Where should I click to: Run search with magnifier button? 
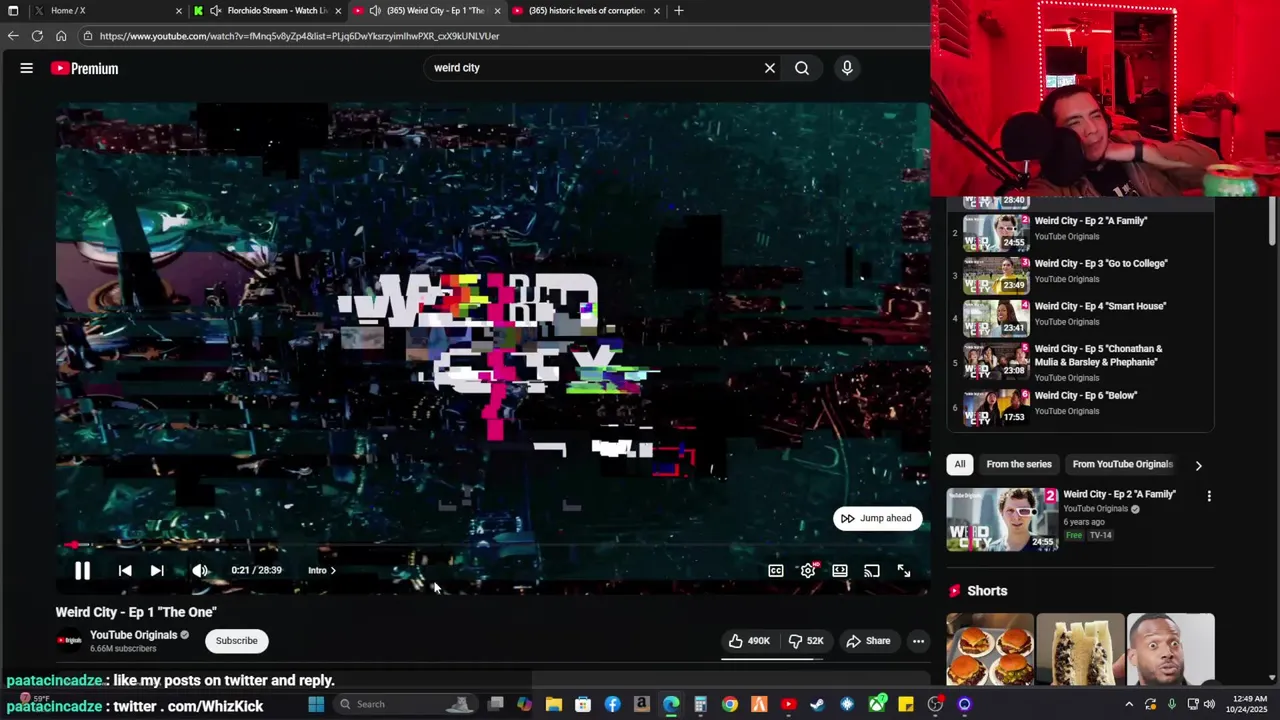(x=802, y=68)
